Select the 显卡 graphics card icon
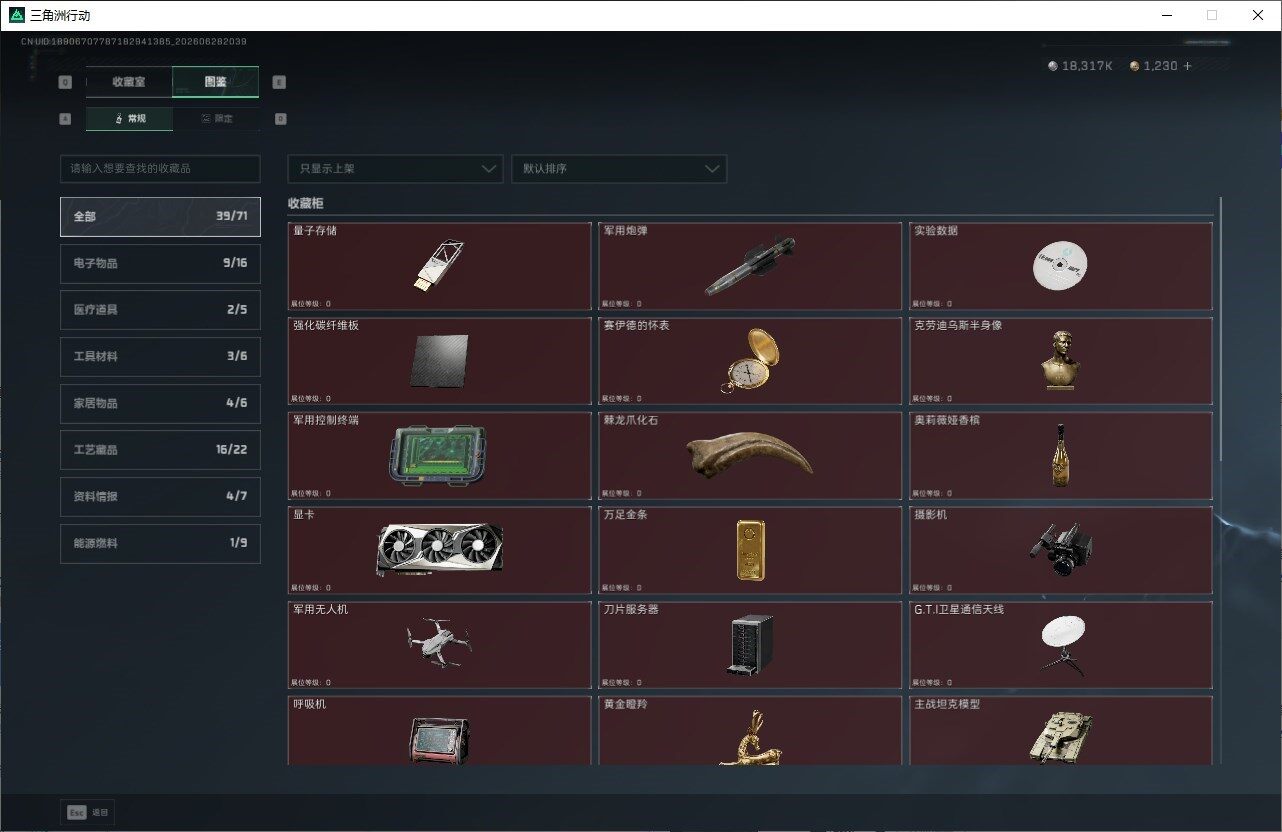Screen dimensions: 1282x832 click(439, 550)
